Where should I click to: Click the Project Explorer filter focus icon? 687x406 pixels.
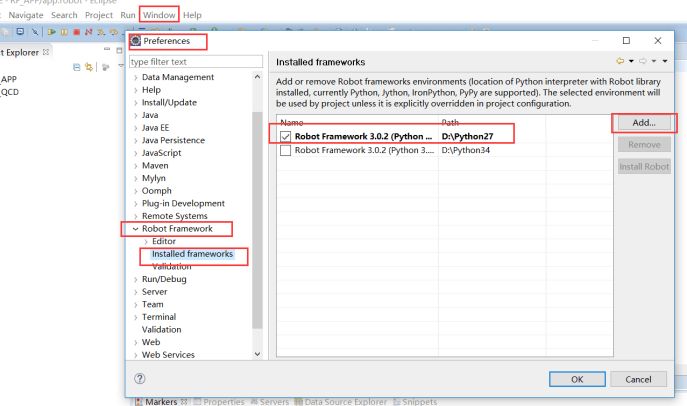pos(106,67)
